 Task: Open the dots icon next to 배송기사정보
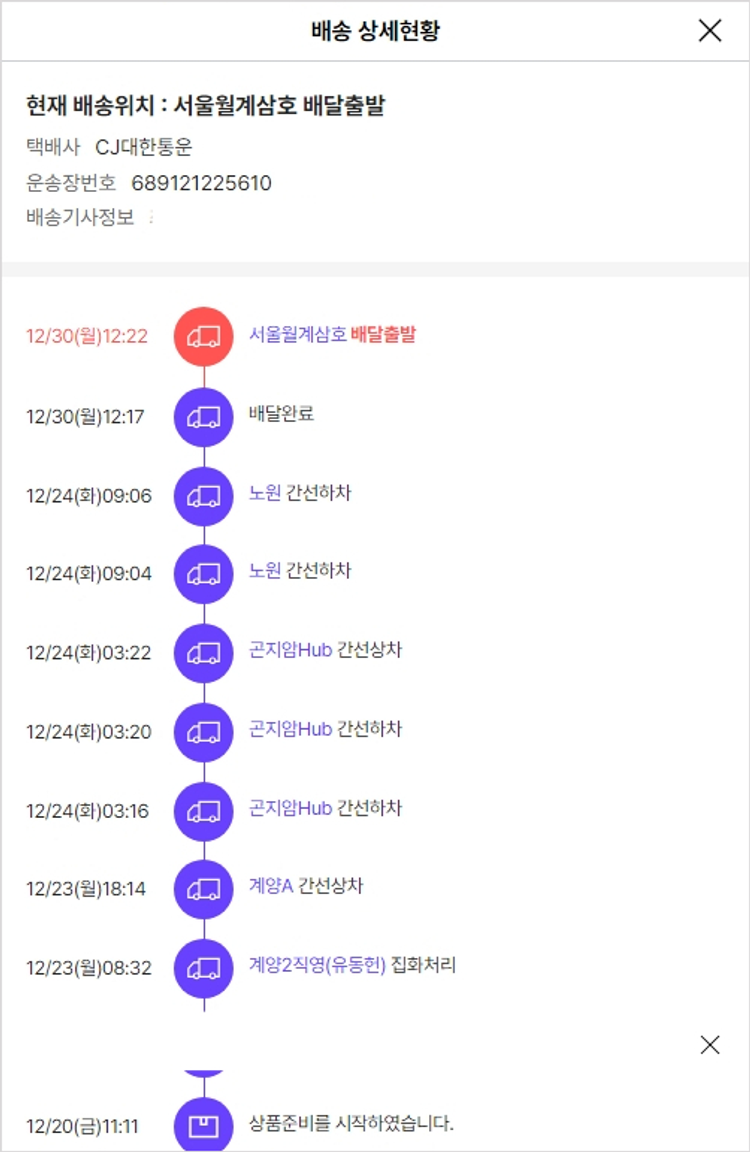point(152,217)
